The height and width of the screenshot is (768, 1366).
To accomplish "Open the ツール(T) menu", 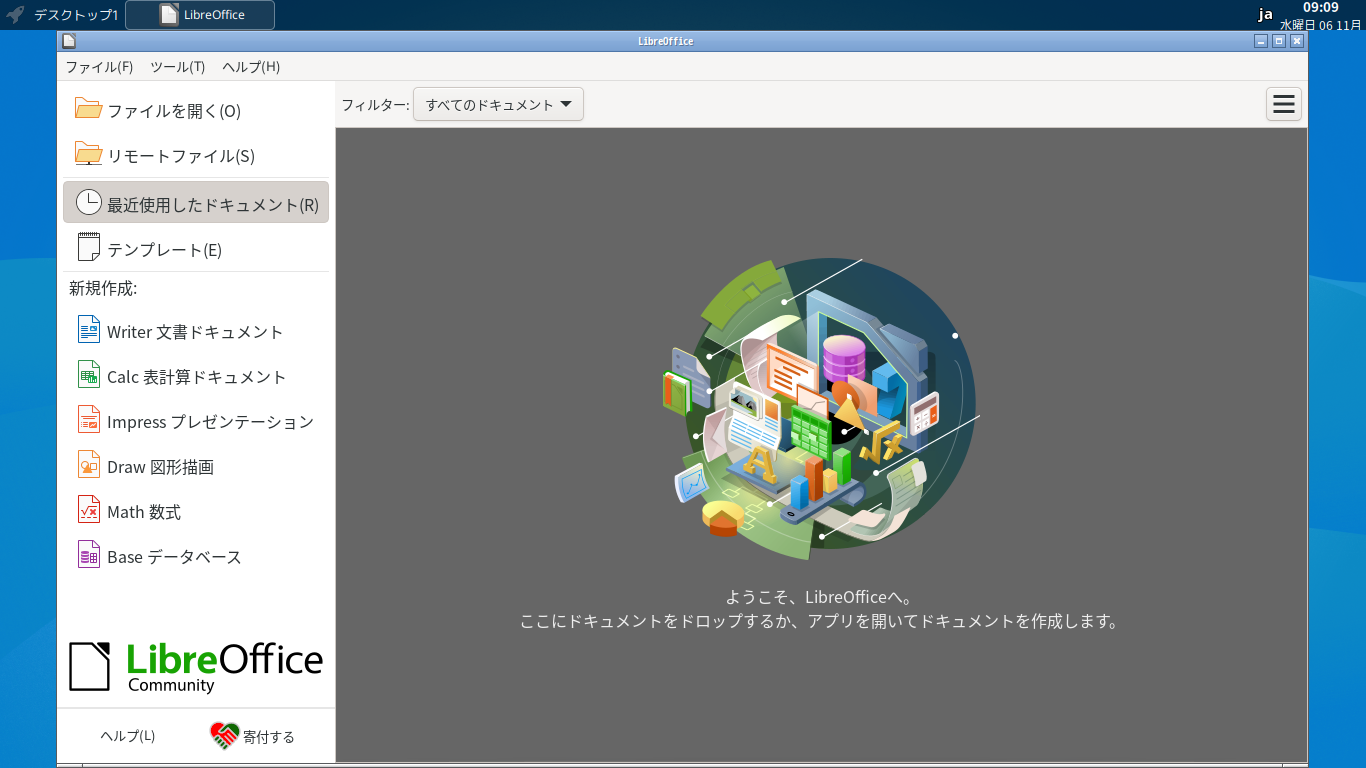I will [177, 67].
